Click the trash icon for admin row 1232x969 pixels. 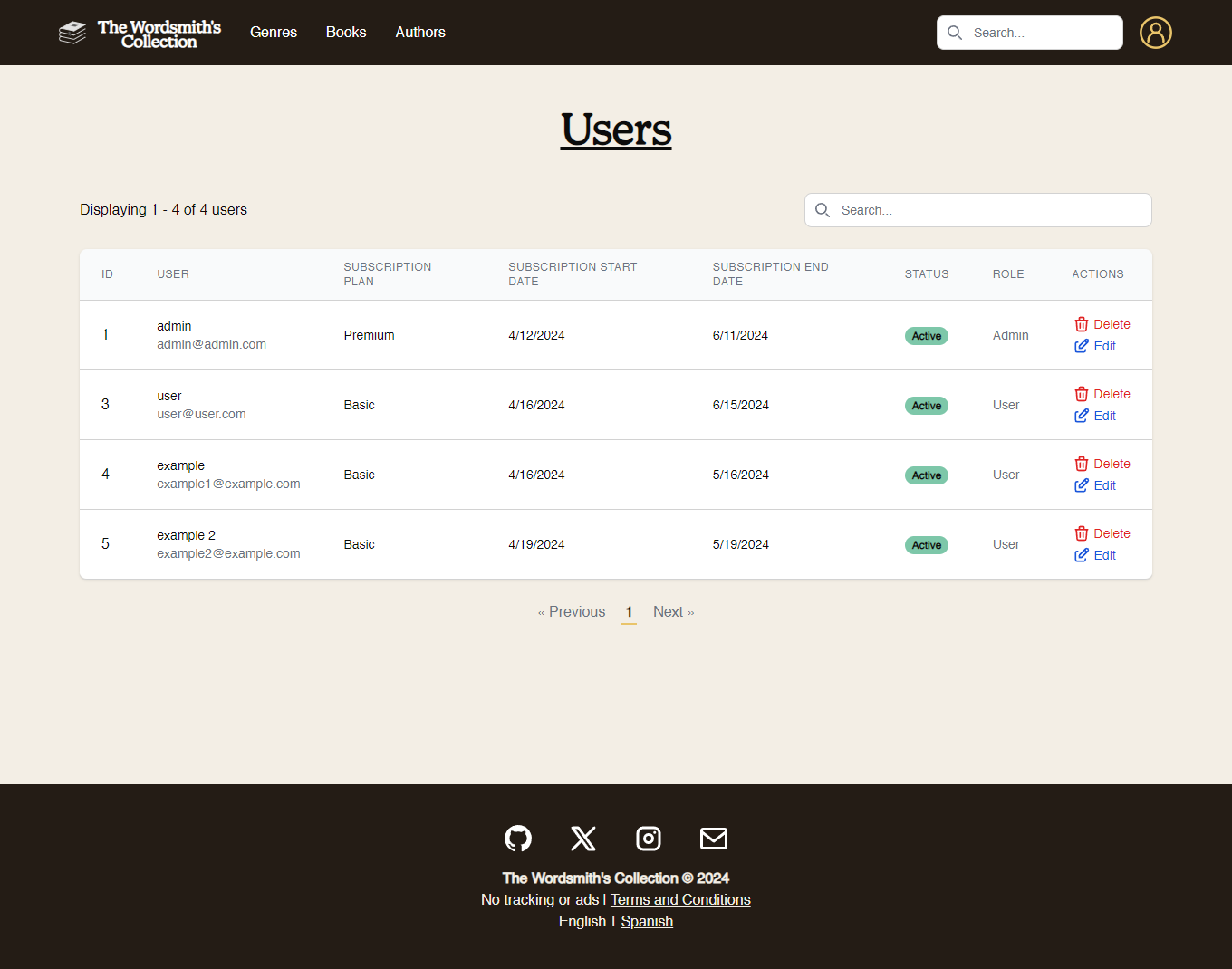[x=1082, y=324]
